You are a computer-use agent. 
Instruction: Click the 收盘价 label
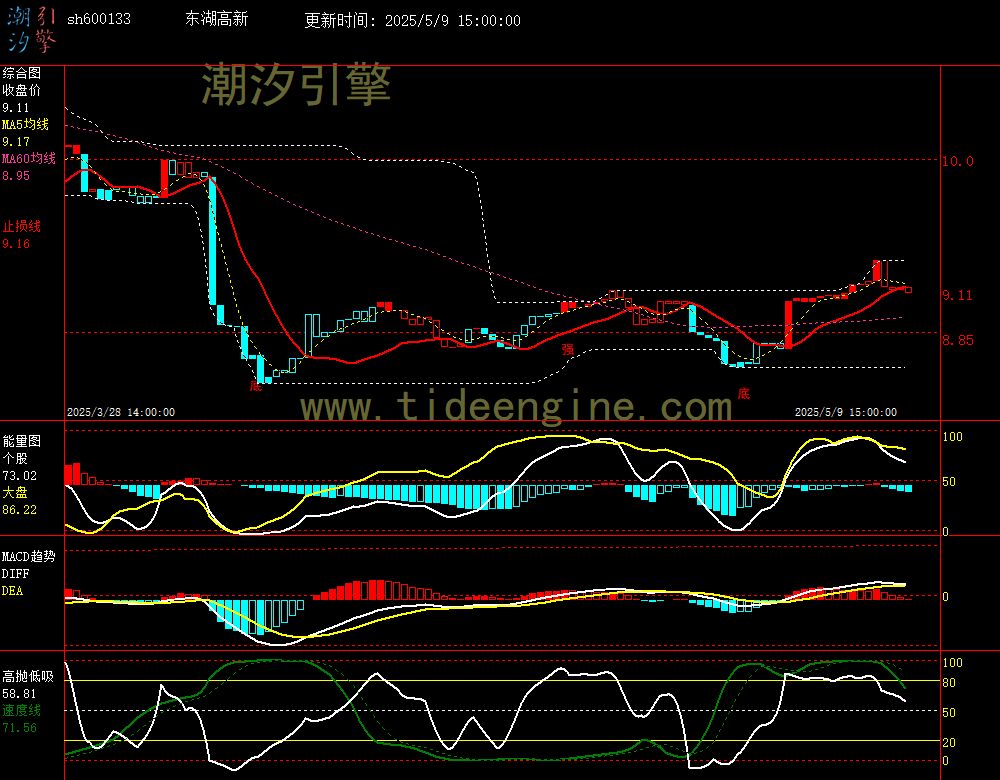pyautogui.click(x=21, y=90)
